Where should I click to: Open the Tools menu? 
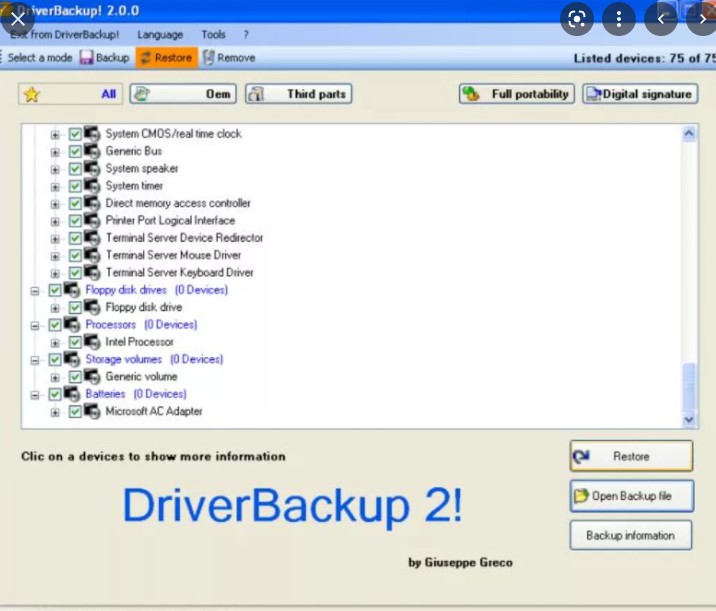point(213,35)
